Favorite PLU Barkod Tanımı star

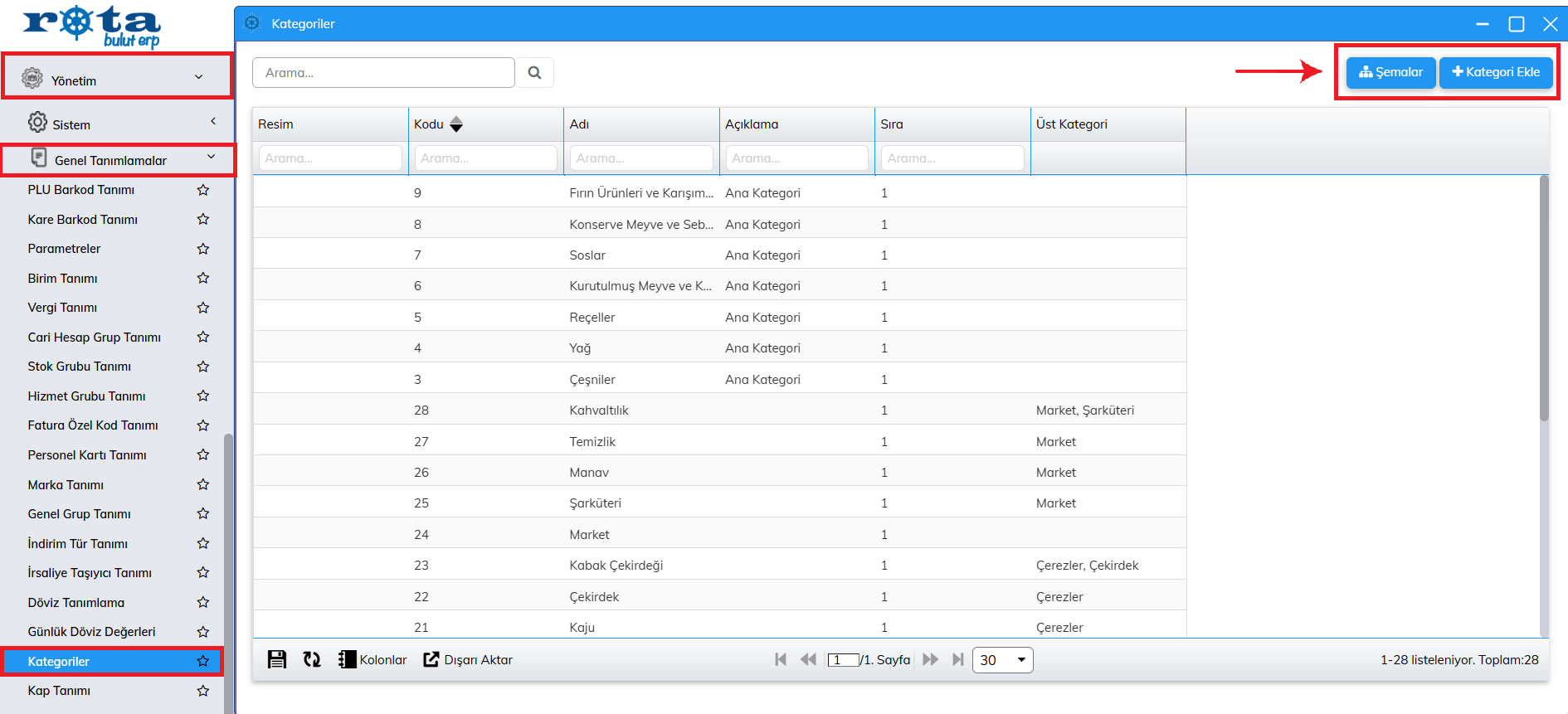(203, 190)
